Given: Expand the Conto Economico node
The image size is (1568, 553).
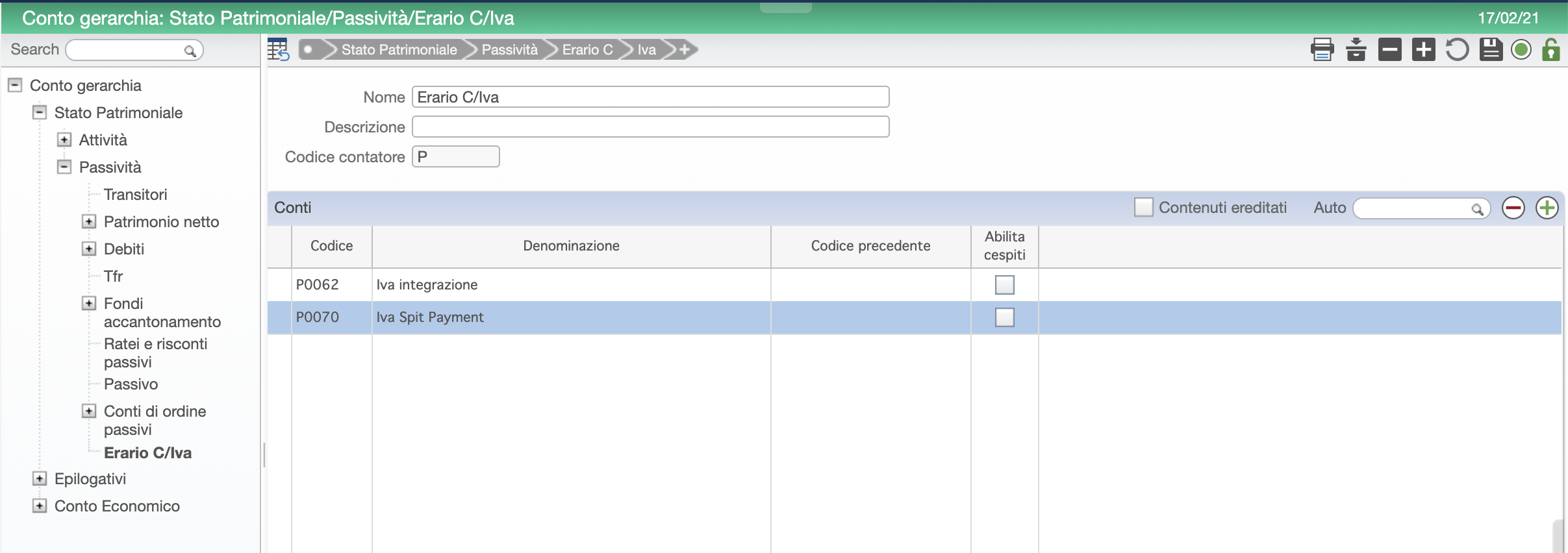Looking at the screenshot, I should pos(40,506).
